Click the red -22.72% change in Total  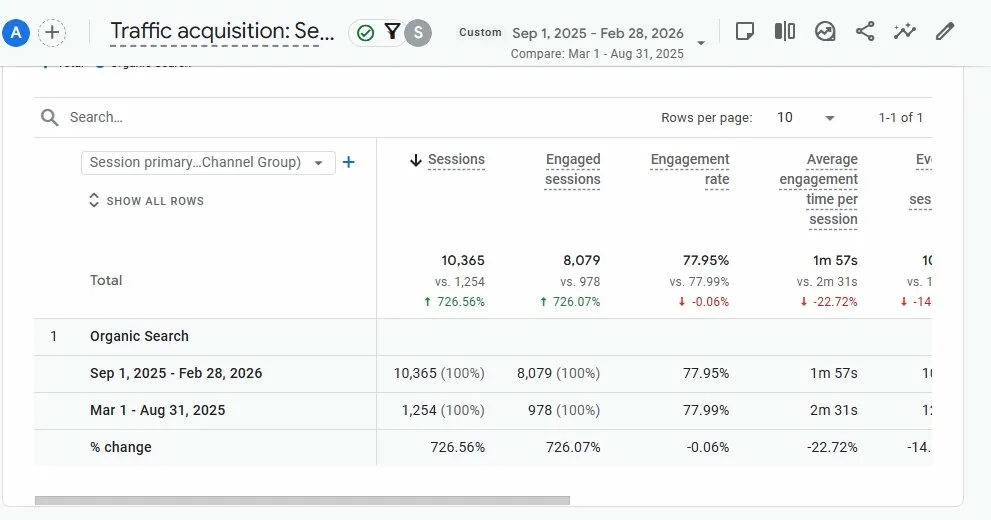tap(829, 302)
